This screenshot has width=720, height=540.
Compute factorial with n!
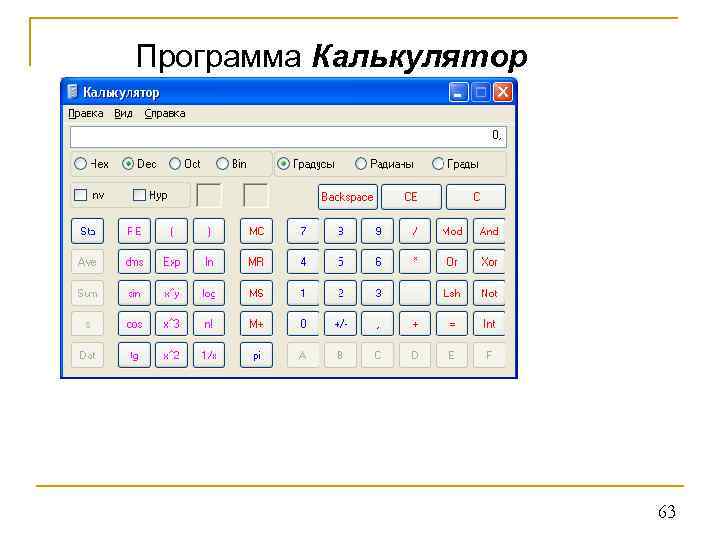click(209, 324)
